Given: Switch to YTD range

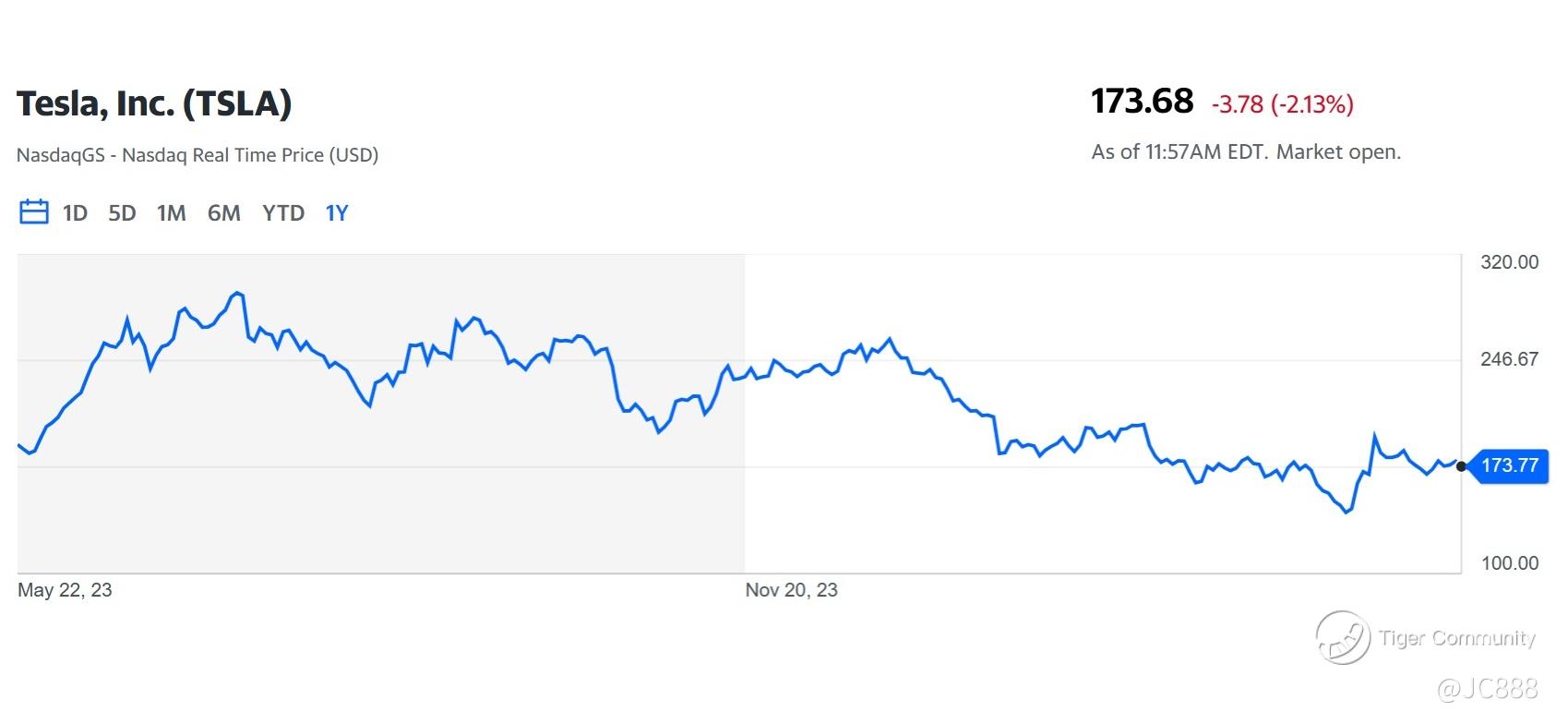Looking at the screenshot, I should tap(283, 213).
